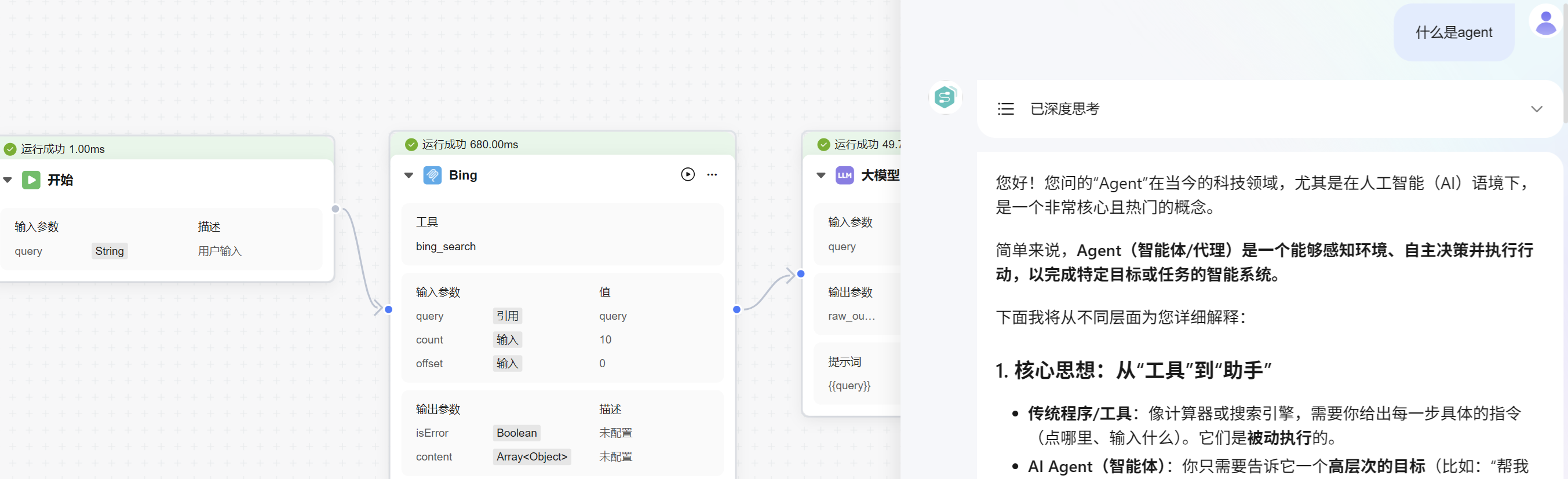1568x479 pixels.
Task: Collapse the 大模型 node triangle
Action: [821, 175]
